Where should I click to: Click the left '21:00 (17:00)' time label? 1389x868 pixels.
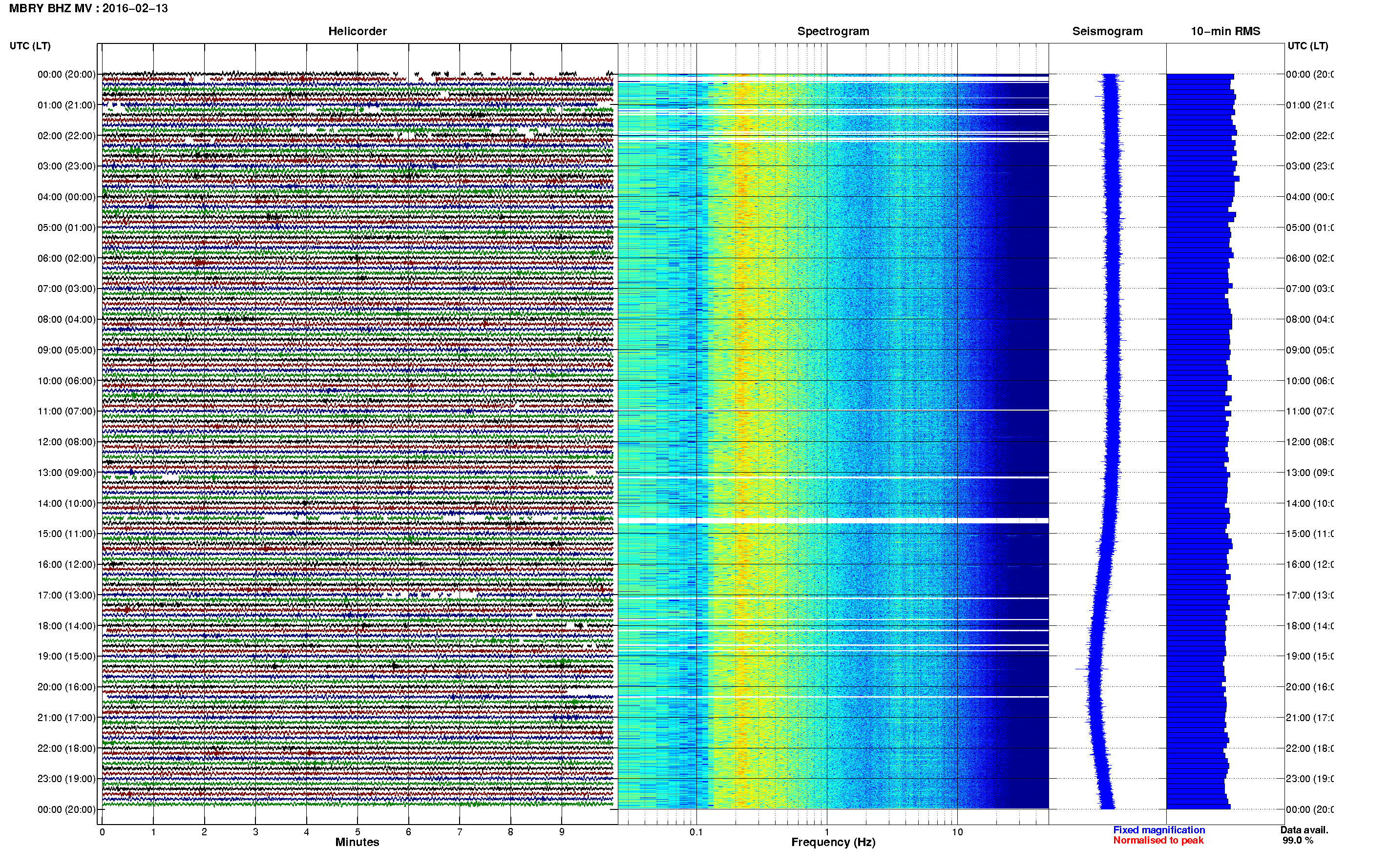point(66,718)
